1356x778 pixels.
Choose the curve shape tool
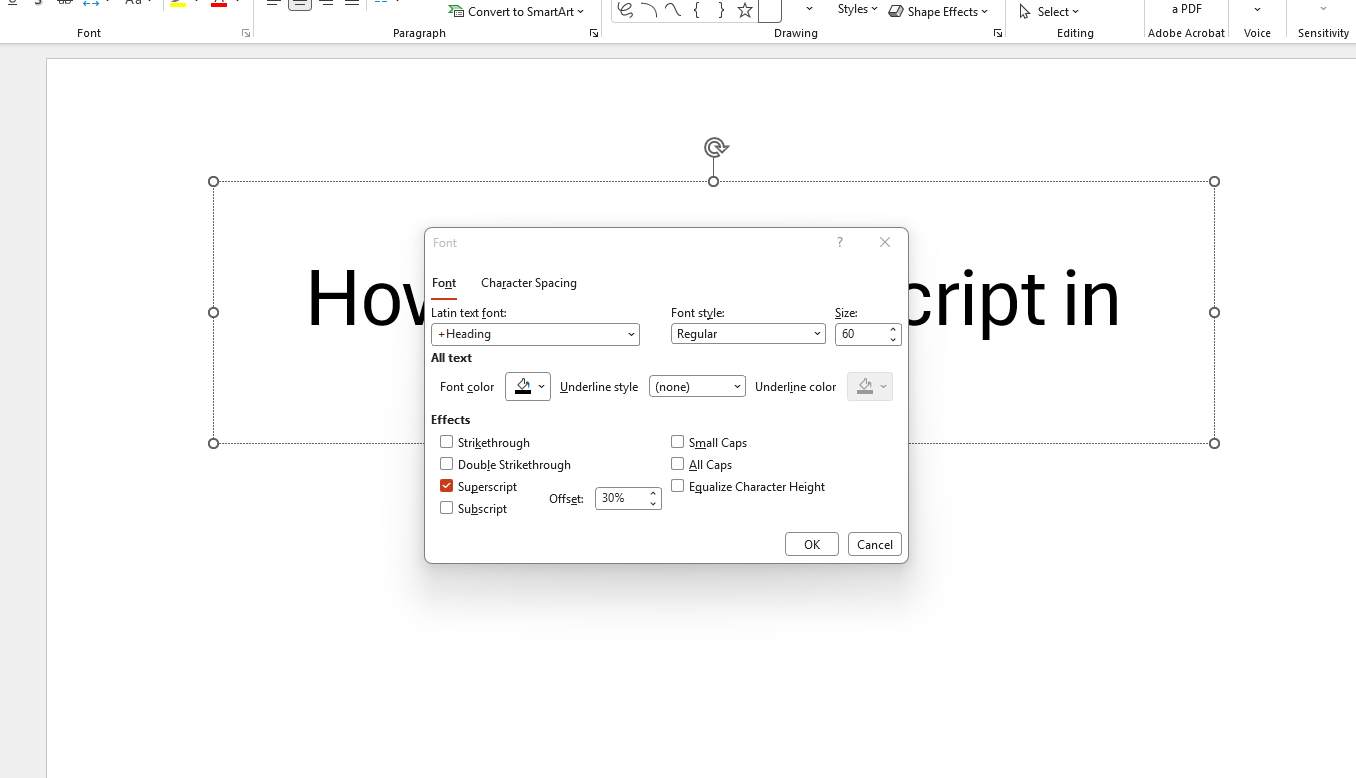click(673, 10)
